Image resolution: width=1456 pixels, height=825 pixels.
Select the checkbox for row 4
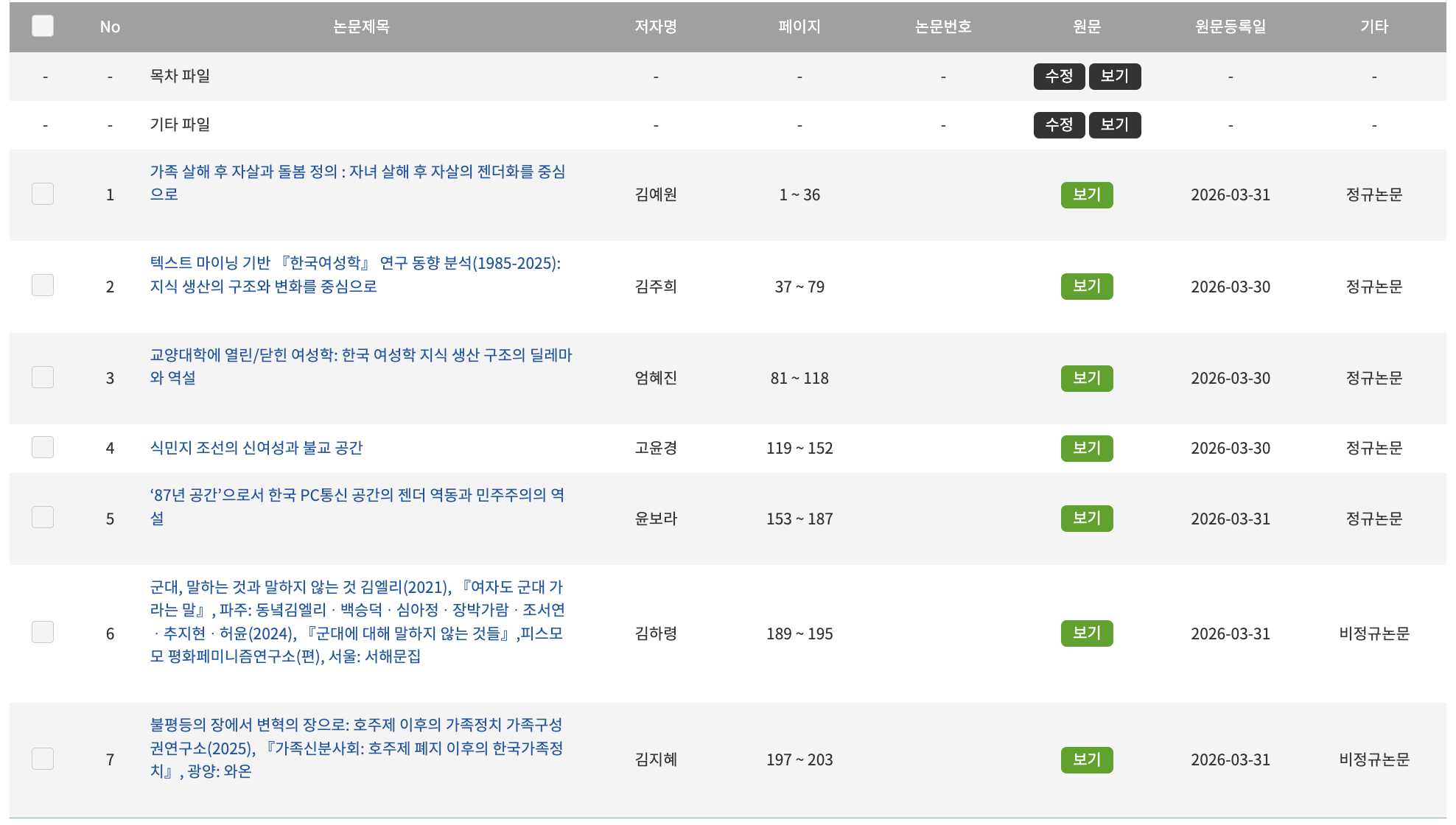(43, 448)
